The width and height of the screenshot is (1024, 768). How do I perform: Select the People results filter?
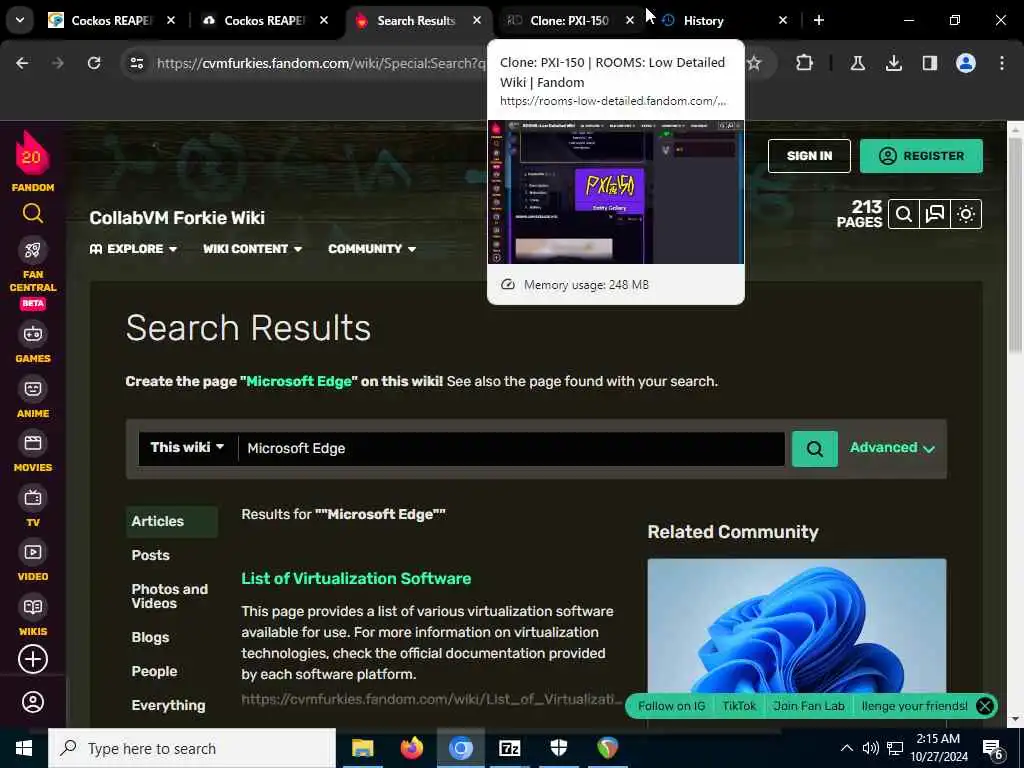point(154,671)
